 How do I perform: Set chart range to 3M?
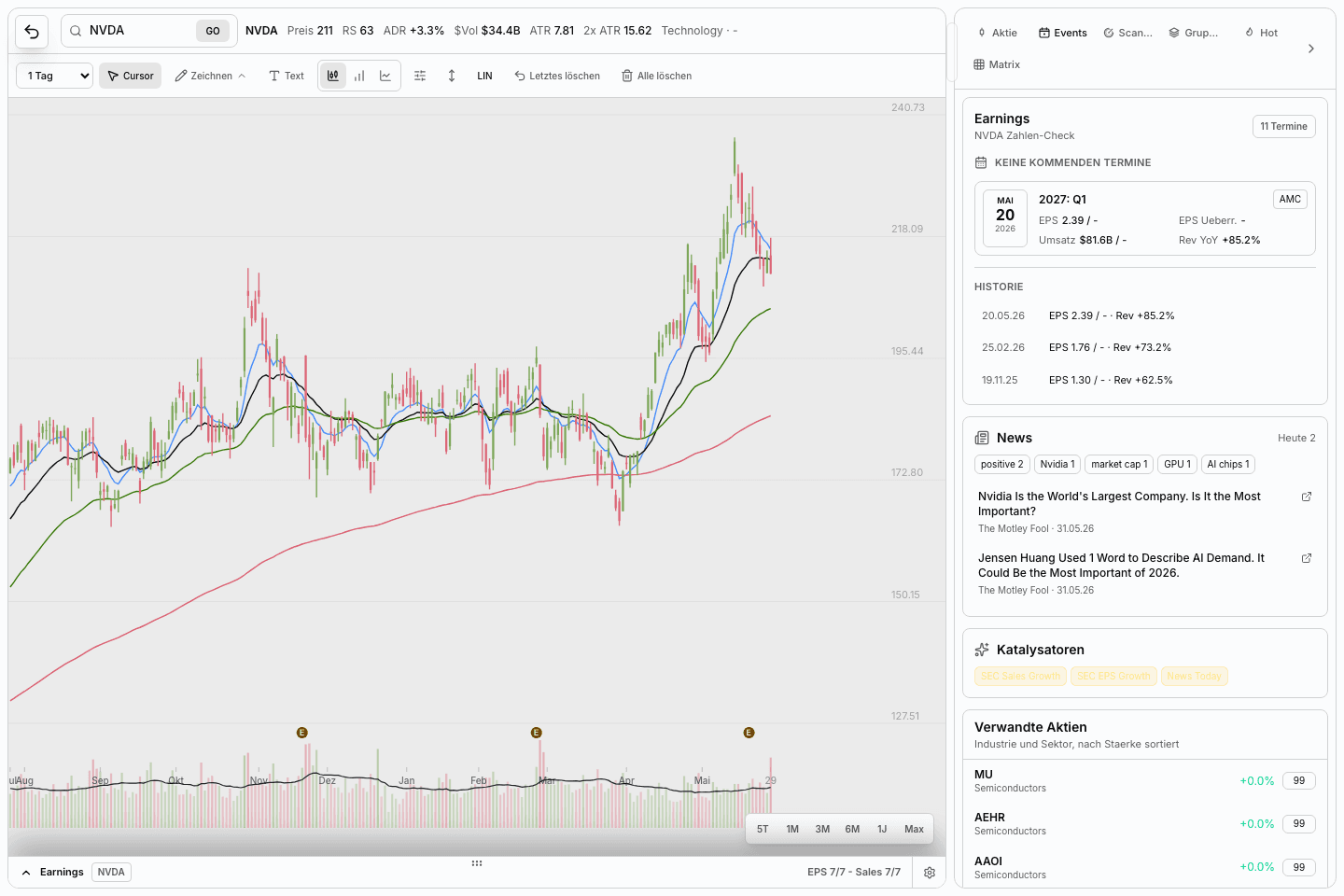click(822, 829)
